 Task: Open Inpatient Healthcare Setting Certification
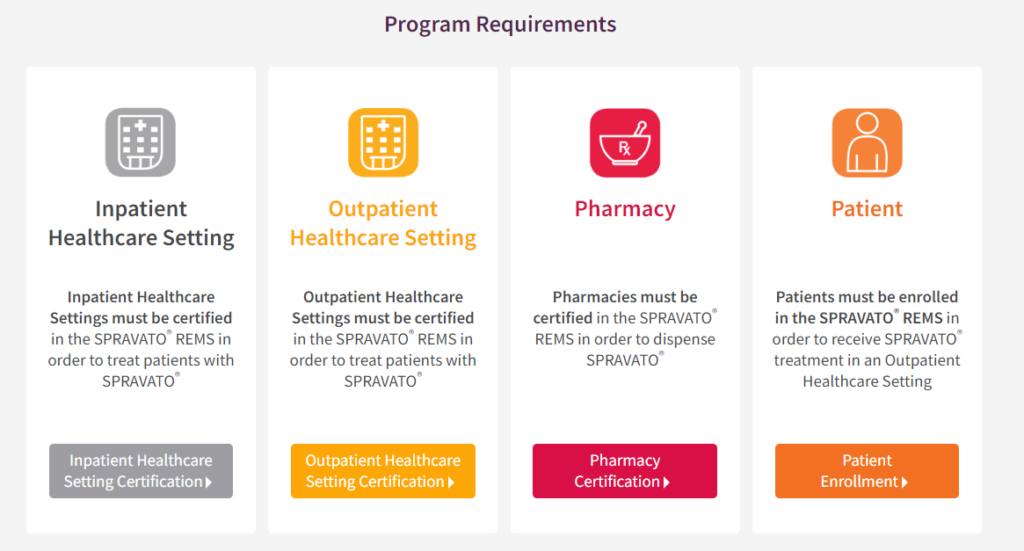coord(141,471)
